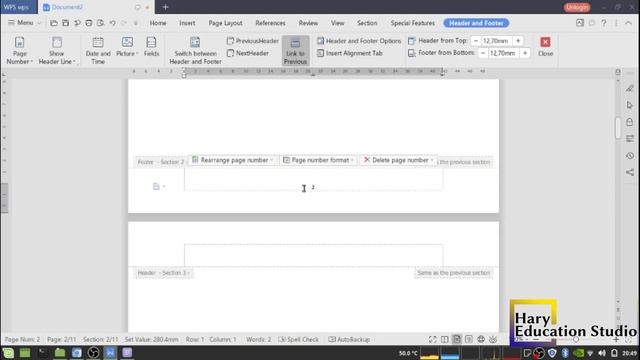
Task: Click the OBS icon in taskbar
Action: pyautogui.click(x=93, y=353)
